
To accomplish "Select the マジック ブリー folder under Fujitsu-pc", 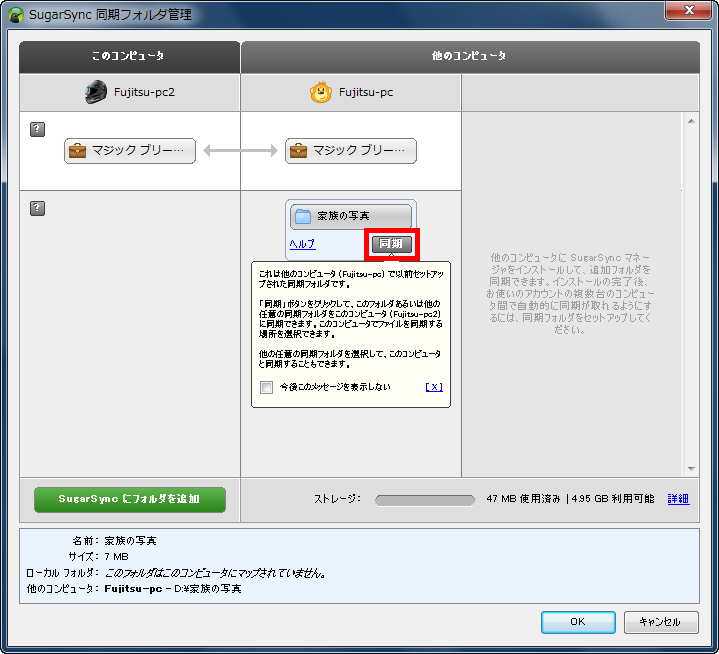I will (351, 150).
